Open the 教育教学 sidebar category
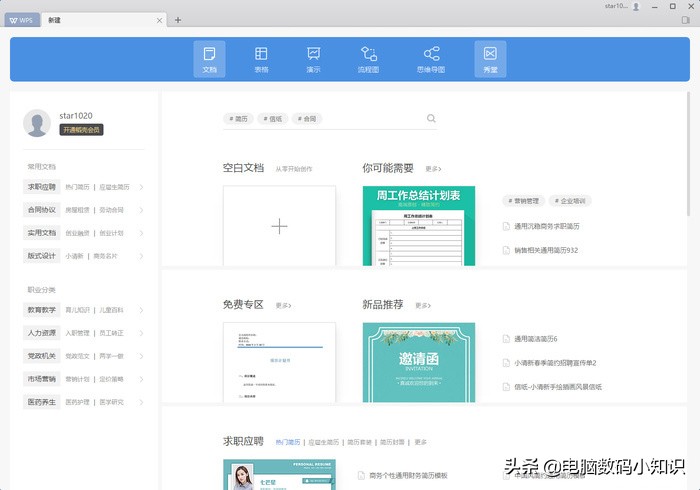The width and height of the screenshot is (700, 490). (42, 310)
